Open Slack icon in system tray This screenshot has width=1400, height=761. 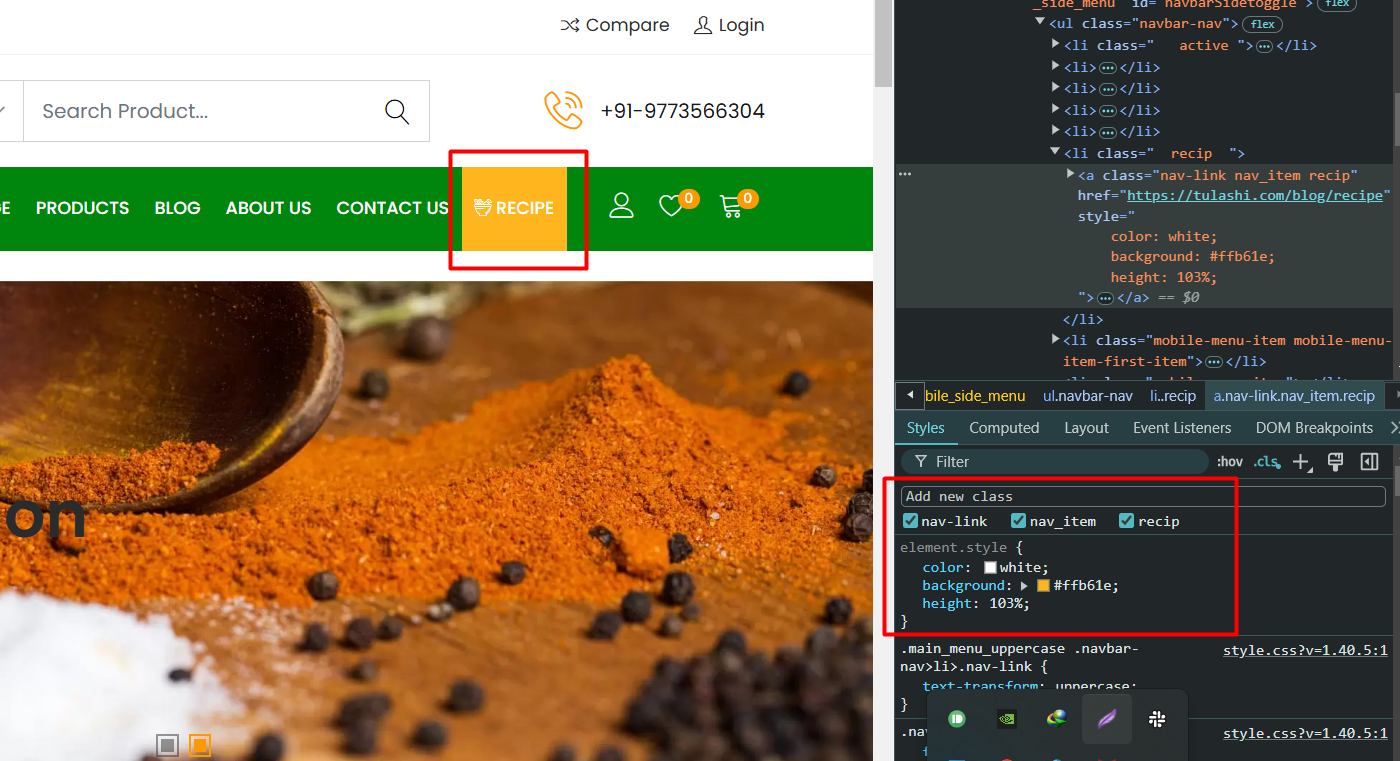coord(1157,718)
